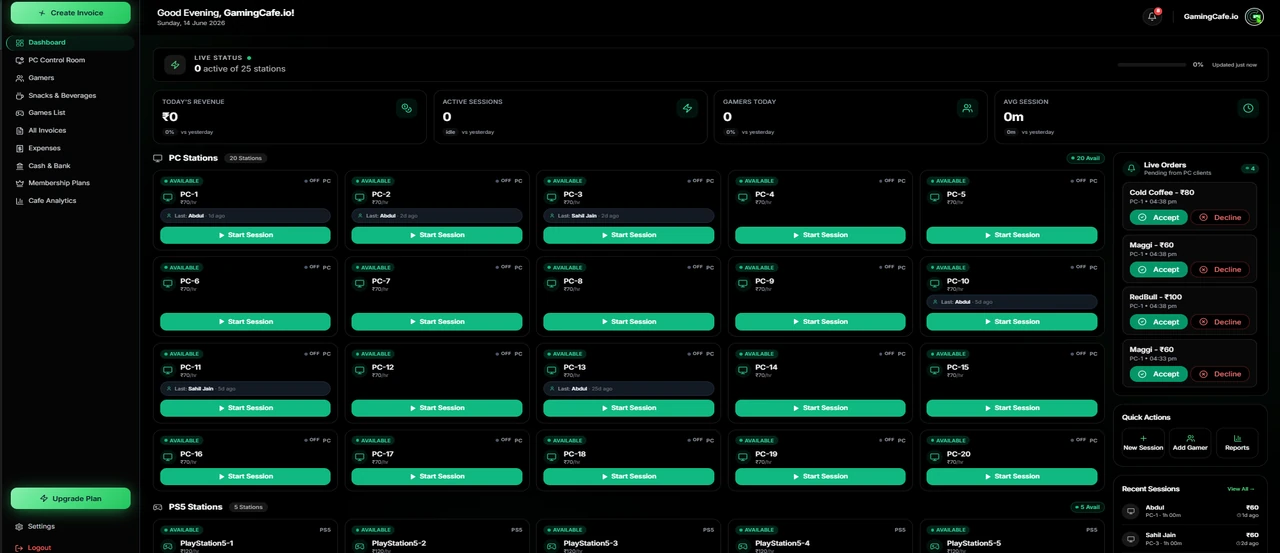The width and height of the screenshot is (1280, 553).
Task: Click the New Session quick action
Action: click(x=1143, y=442)
